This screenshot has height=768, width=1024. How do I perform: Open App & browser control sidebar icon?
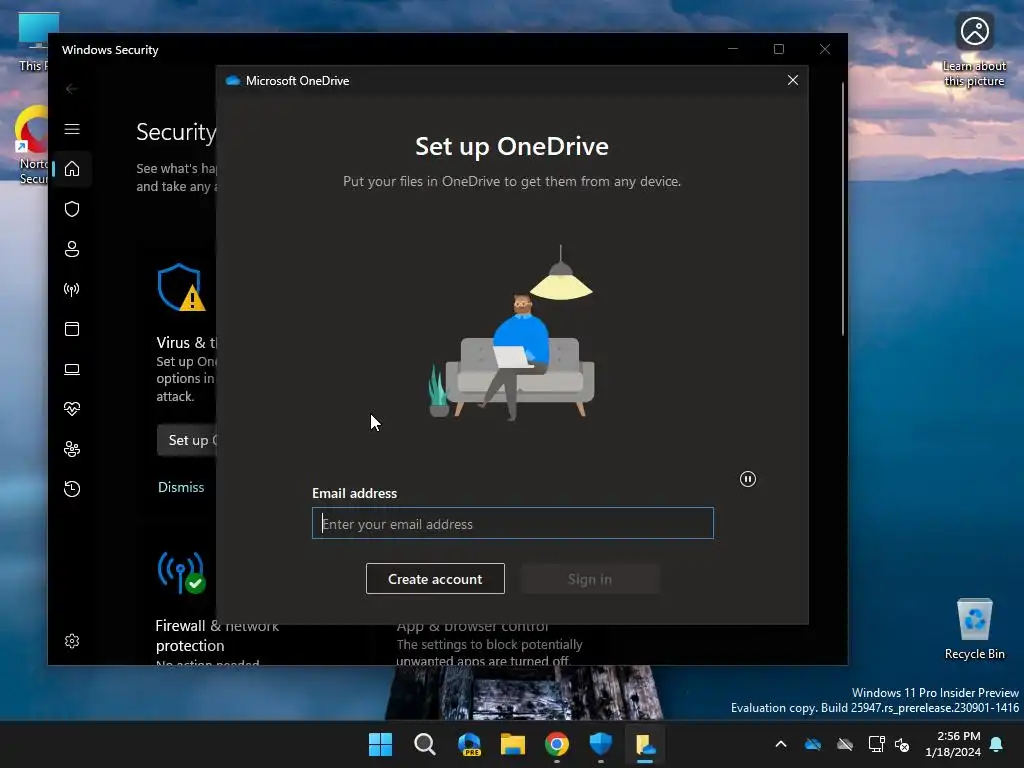tap(72, 328)
